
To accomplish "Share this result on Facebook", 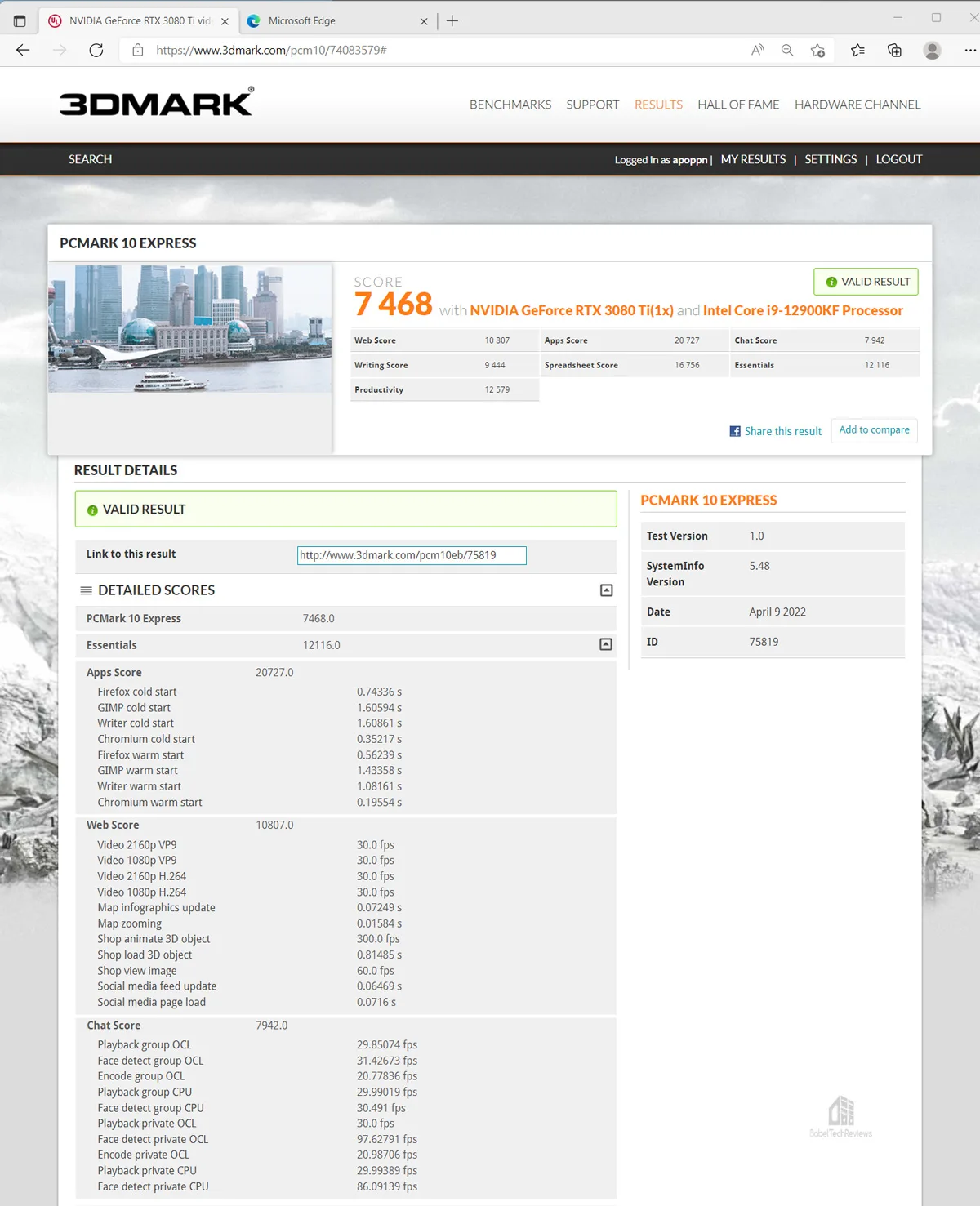I will pyautogui.click(x=775, y=431).
